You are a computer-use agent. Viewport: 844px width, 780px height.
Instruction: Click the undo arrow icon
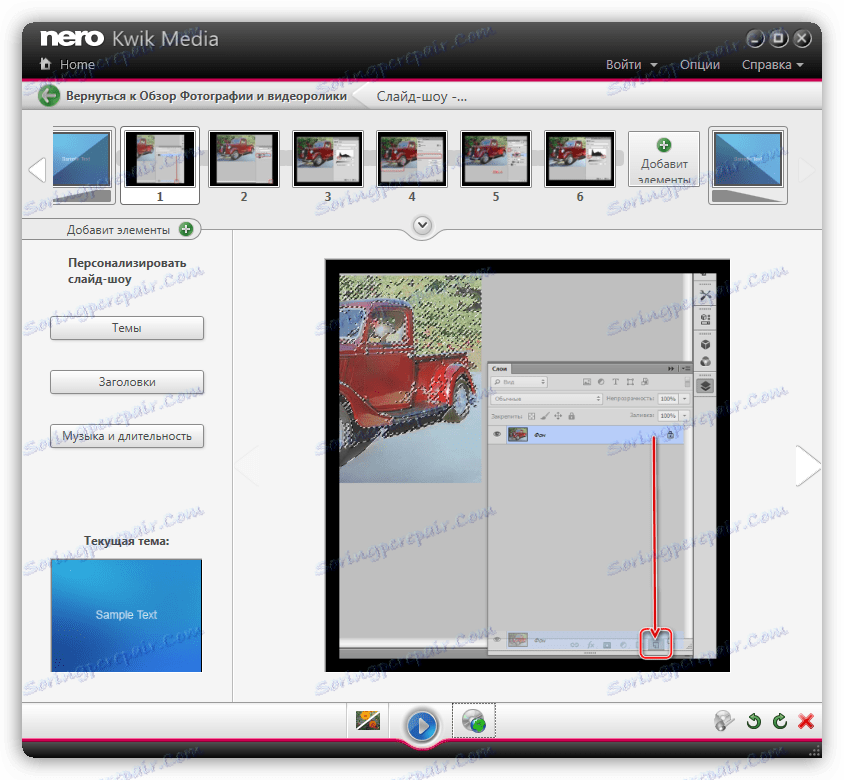coord(754,722)
